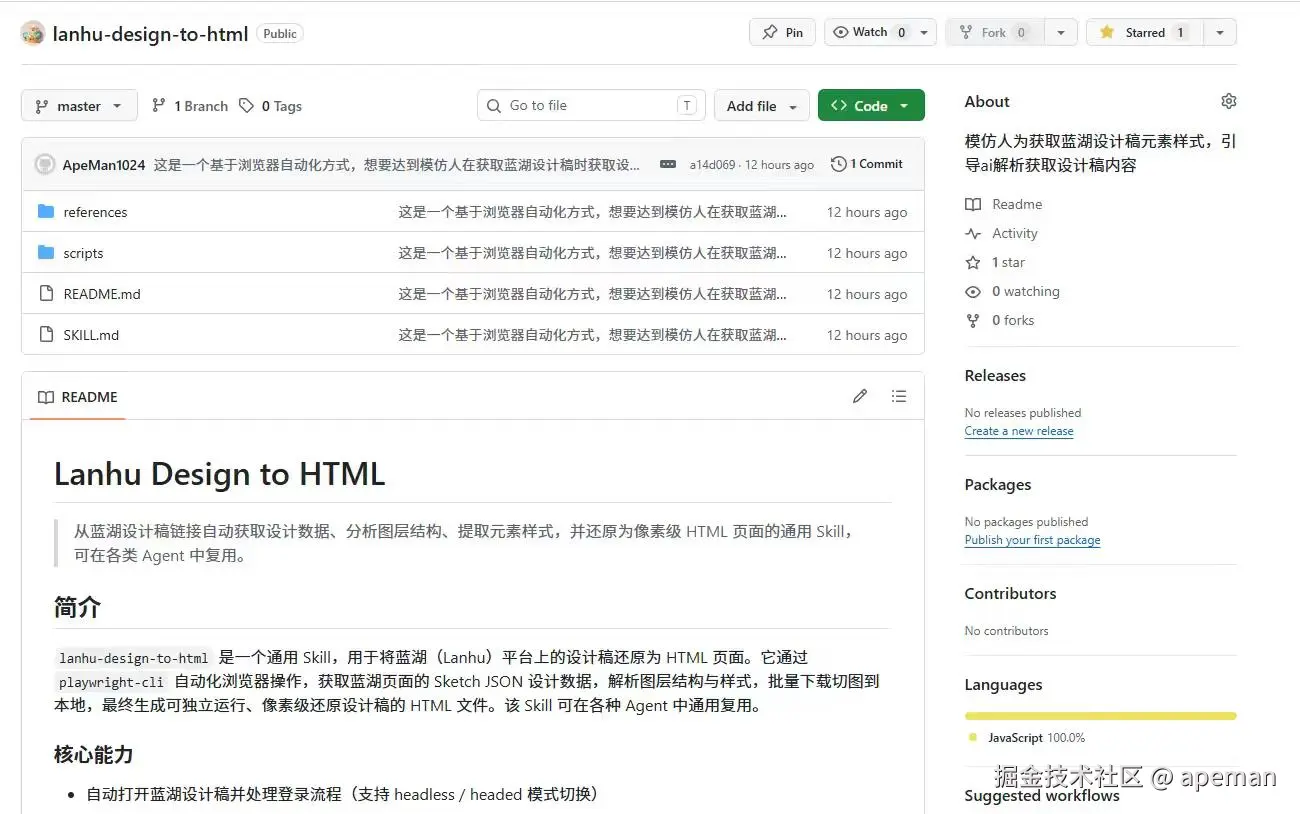Click Create a new release
This screenshot has width=1300, height=814.
[1019, 431]
